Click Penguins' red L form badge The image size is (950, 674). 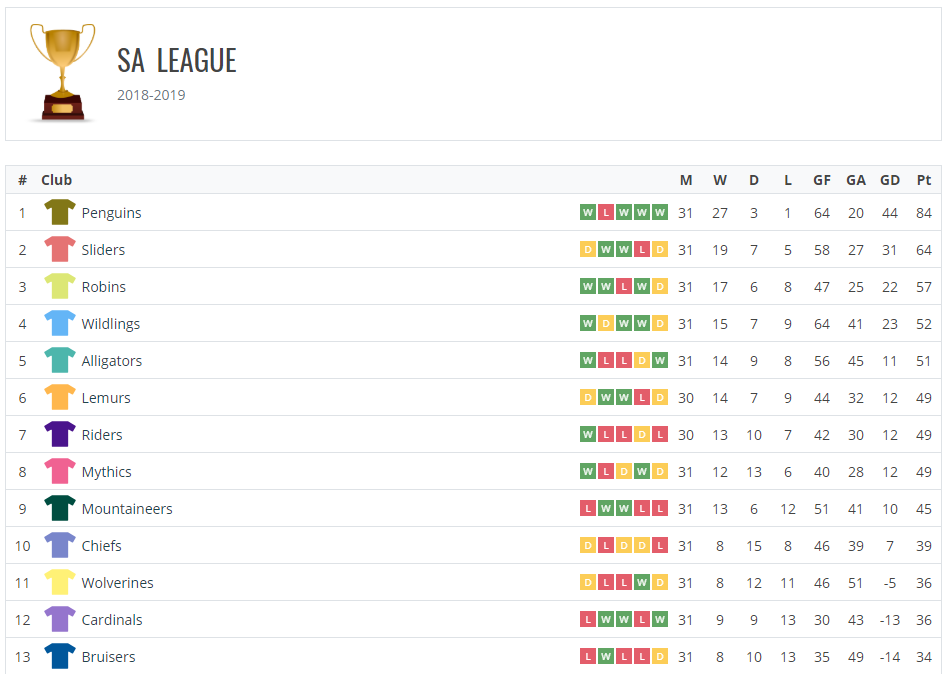click(x=606, y=212)
